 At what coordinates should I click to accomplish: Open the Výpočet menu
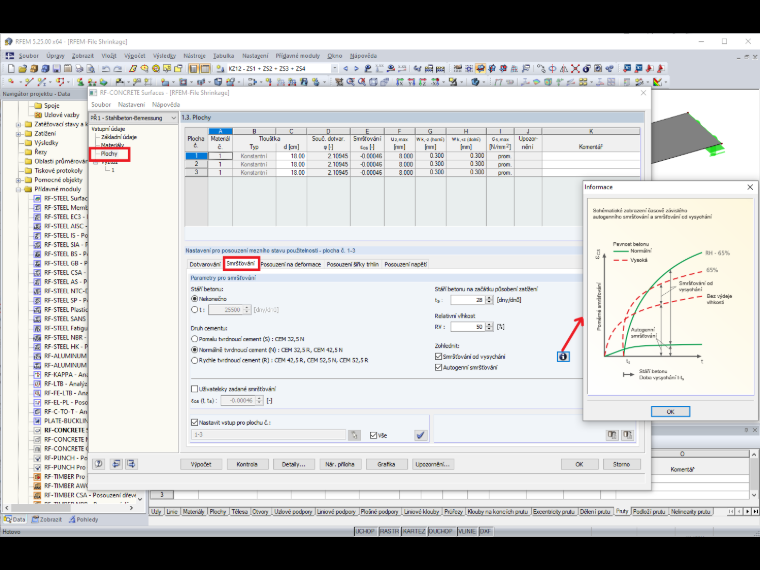pos(134,56)
